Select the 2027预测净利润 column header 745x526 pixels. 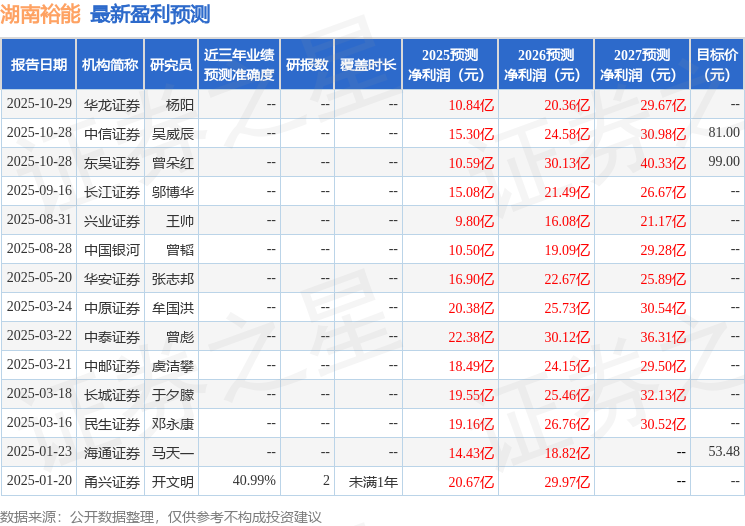642,64
